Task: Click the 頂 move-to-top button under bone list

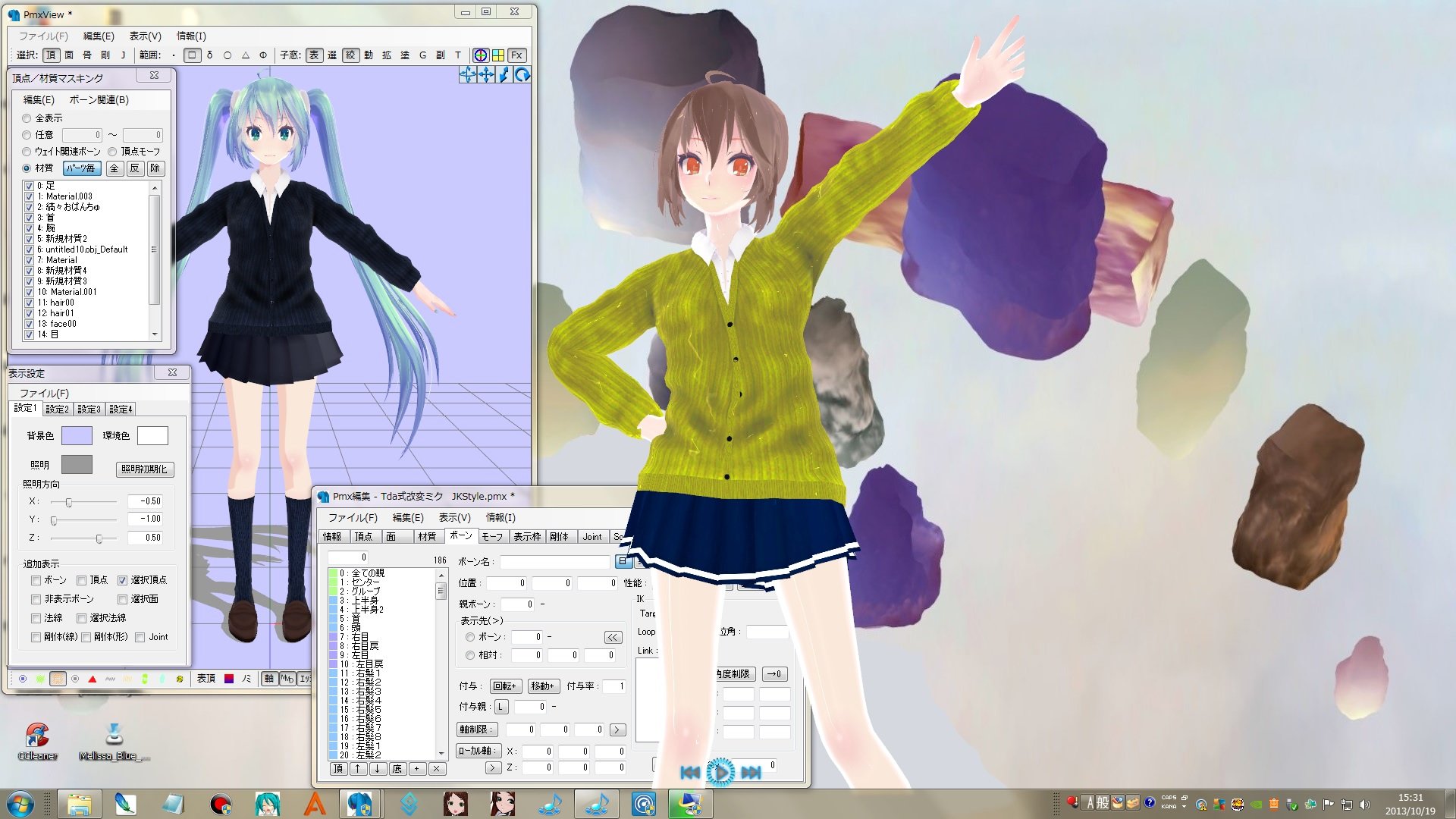Action: pos(338,768)
